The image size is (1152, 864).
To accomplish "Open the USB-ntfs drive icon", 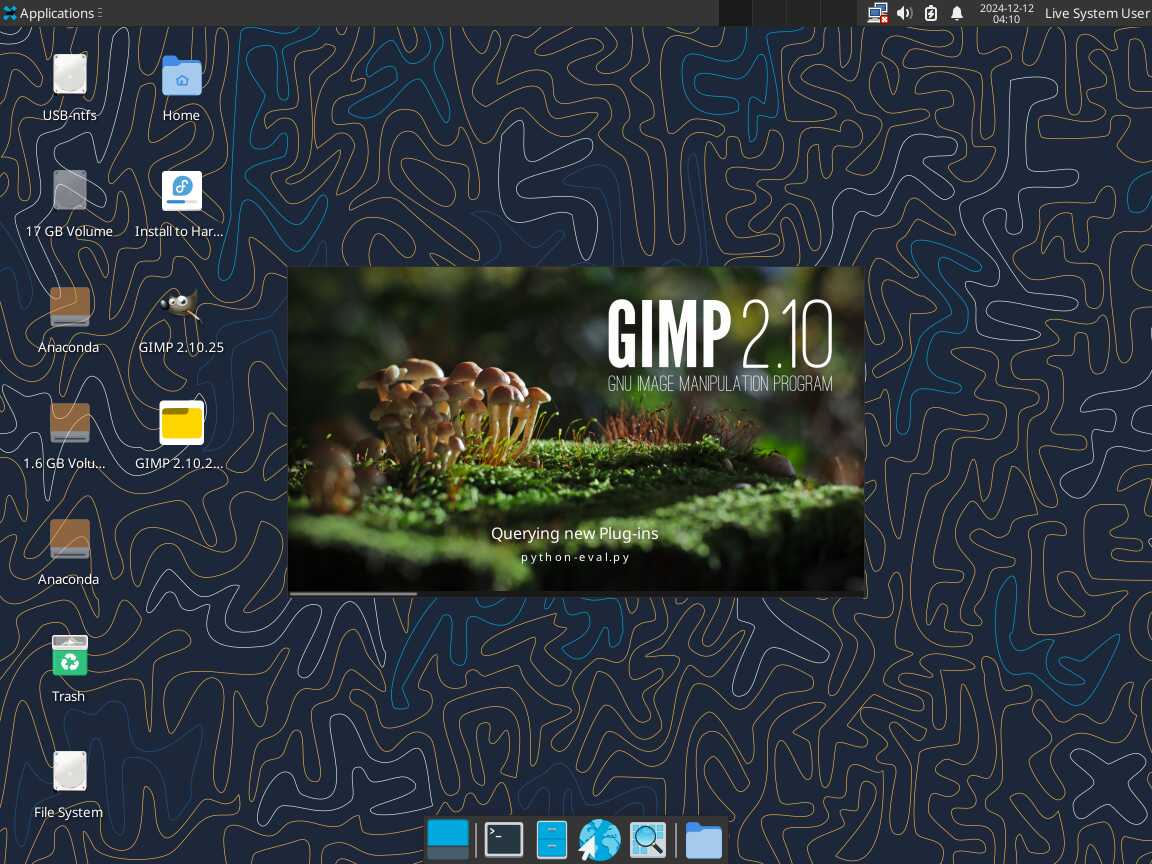I will coord(70,74).
